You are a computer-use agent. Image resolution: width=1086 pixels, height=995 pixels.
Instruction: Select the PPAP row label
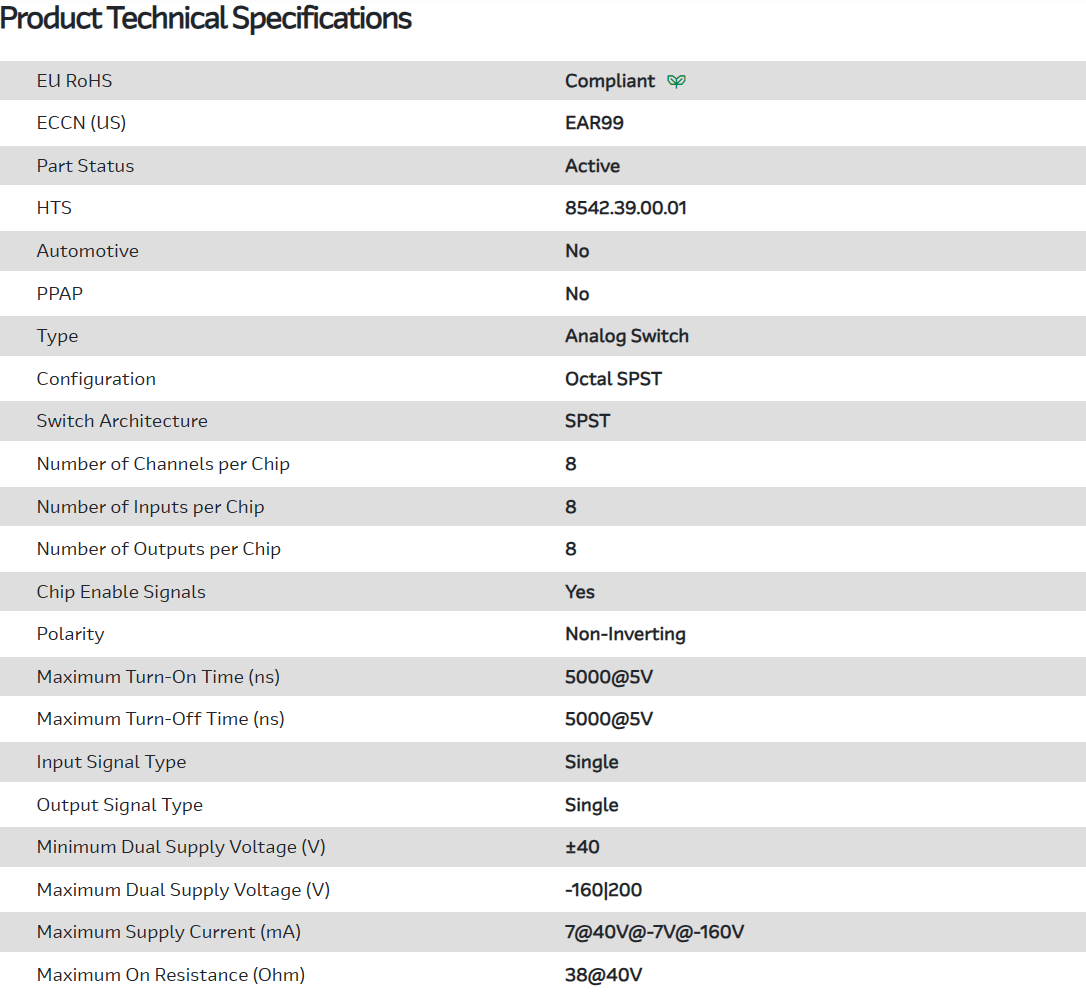click(x=59, y=294)
